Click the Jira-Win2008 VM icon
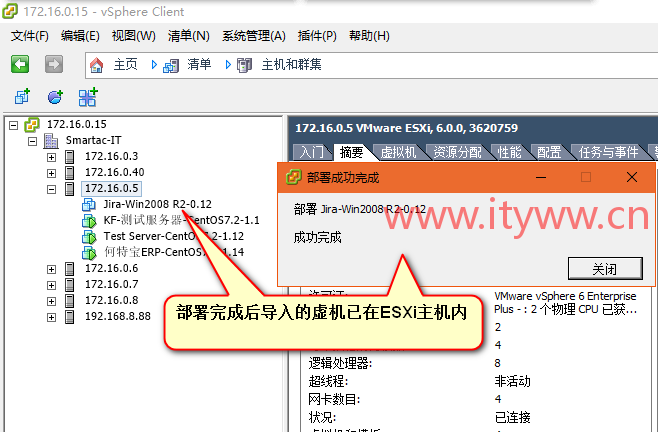The width and height of the screenshot is (658, 432). (x=89, y=204)
